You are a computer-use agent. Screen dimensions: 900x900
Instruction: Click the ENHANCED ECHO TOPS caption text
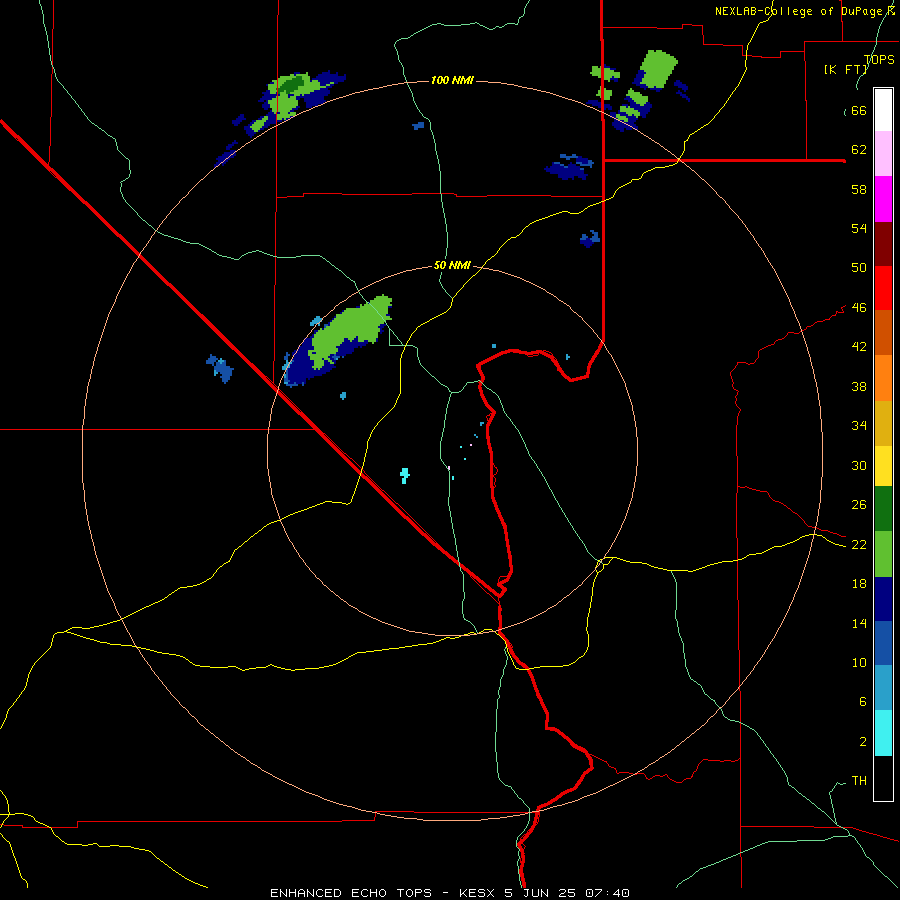click(x=351, y=893)
